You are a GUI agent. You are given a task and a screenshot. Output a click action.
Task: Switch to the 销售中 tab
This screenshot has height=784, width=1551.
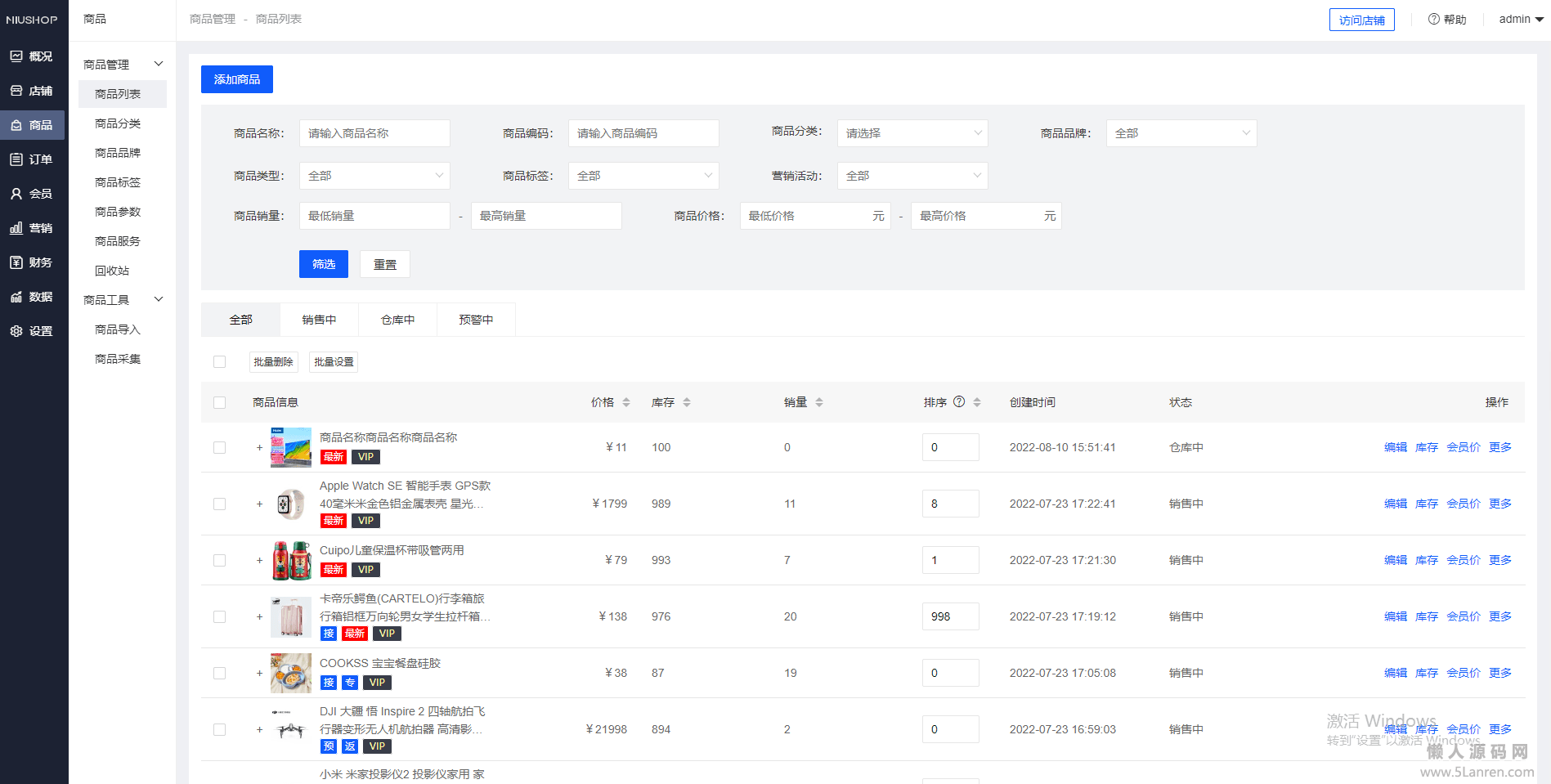[x=319, y=320]
